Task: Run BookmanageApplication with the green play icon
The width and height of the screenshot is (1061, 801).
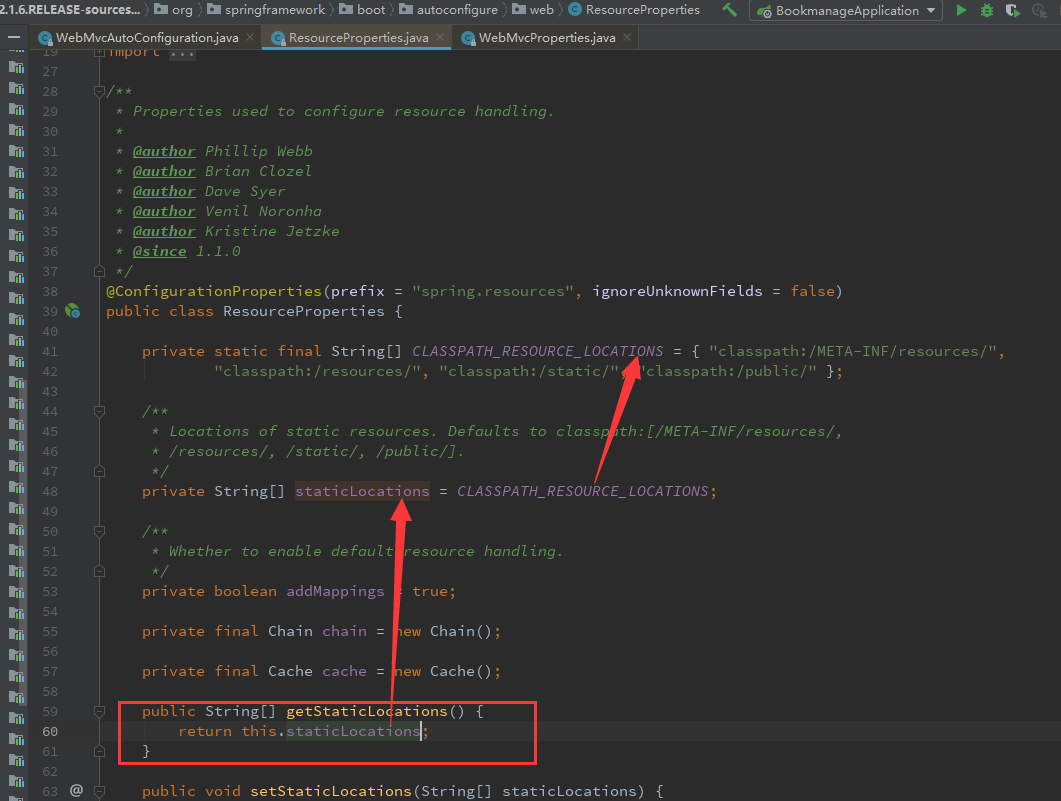Action: pos(961,10)
